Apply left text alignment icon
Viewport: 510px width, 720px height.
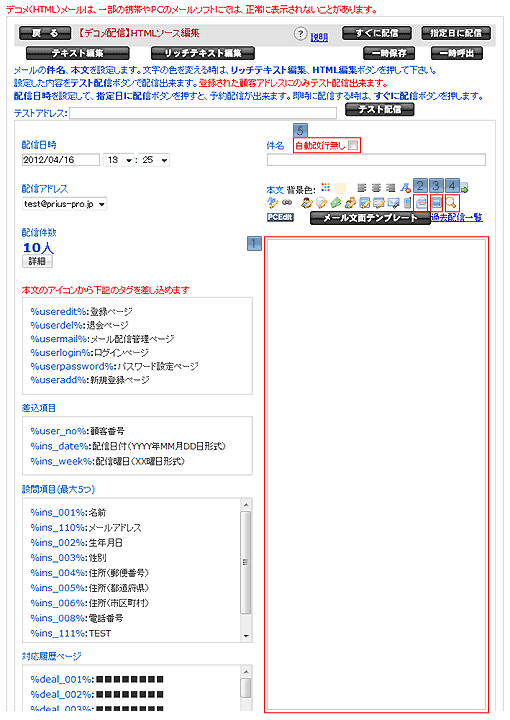click(x=362, y=187)
